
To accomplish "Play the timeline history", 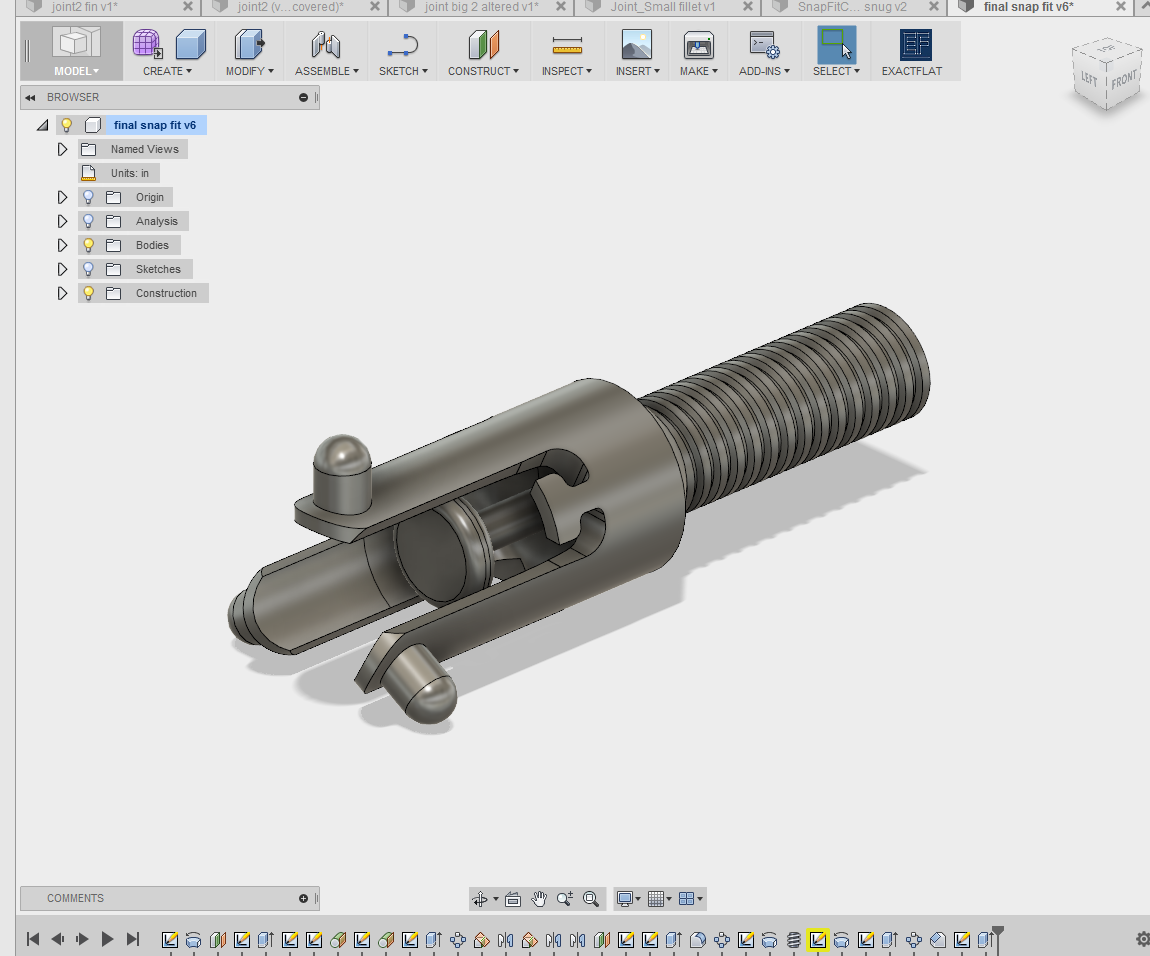I will pyautogui.click(x=107, y=939).
